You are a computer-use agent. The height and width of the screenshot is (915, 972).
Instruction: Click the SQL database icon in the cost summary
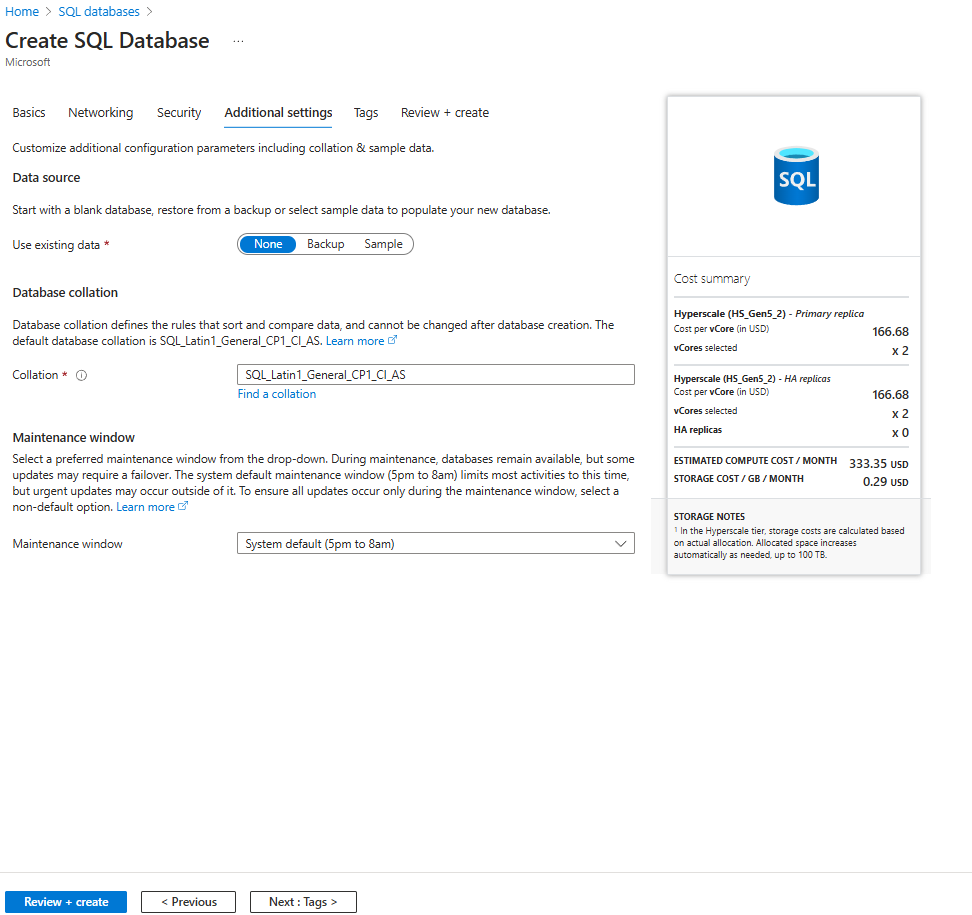click(x=796, y=175)
